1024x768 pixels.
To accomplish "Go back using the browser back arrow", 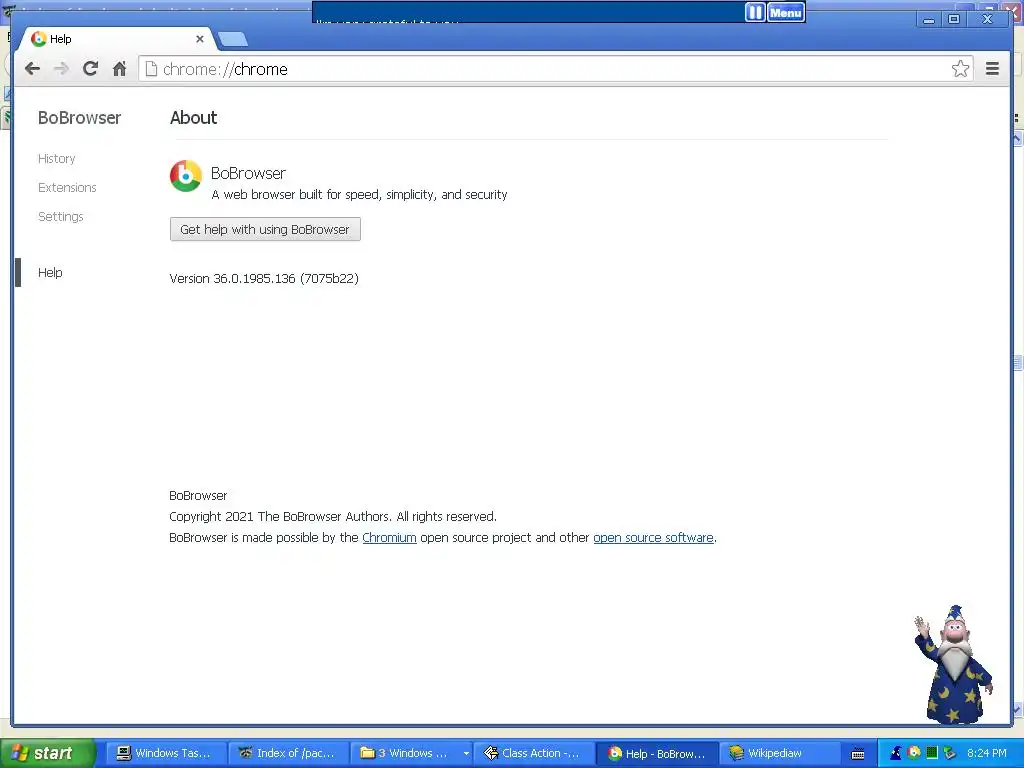I will [32, 69].
